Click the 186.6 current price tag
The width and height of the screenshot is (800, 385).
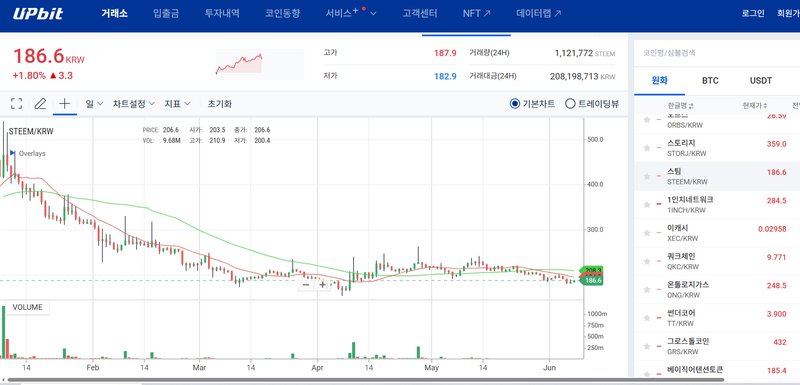(591, 280)
